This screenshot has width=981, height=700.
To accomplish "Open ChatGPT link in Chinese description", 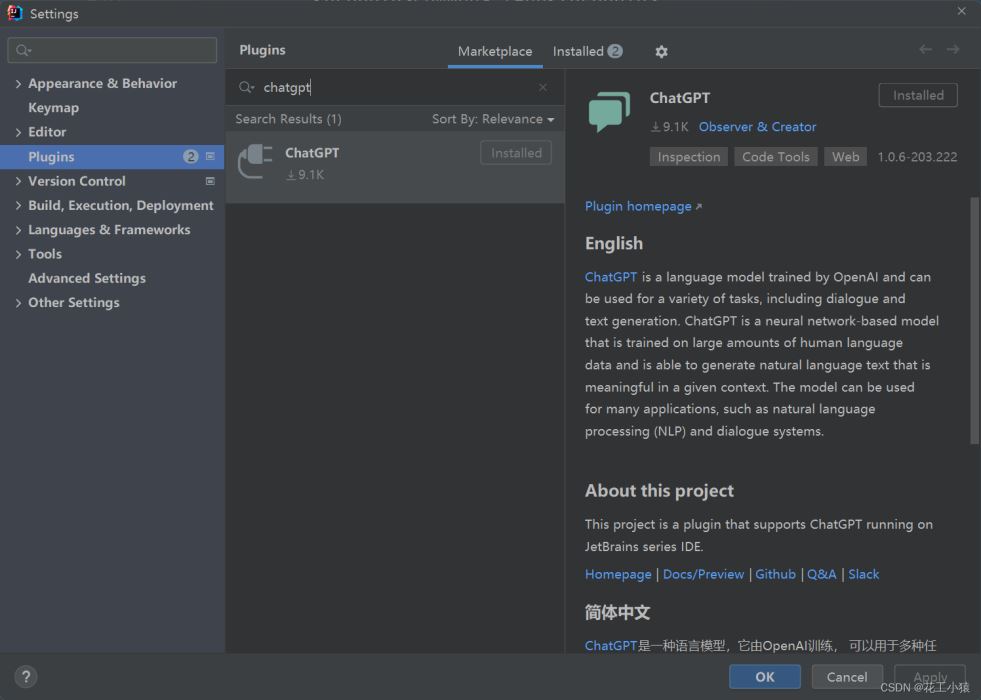I will (611, 646).
